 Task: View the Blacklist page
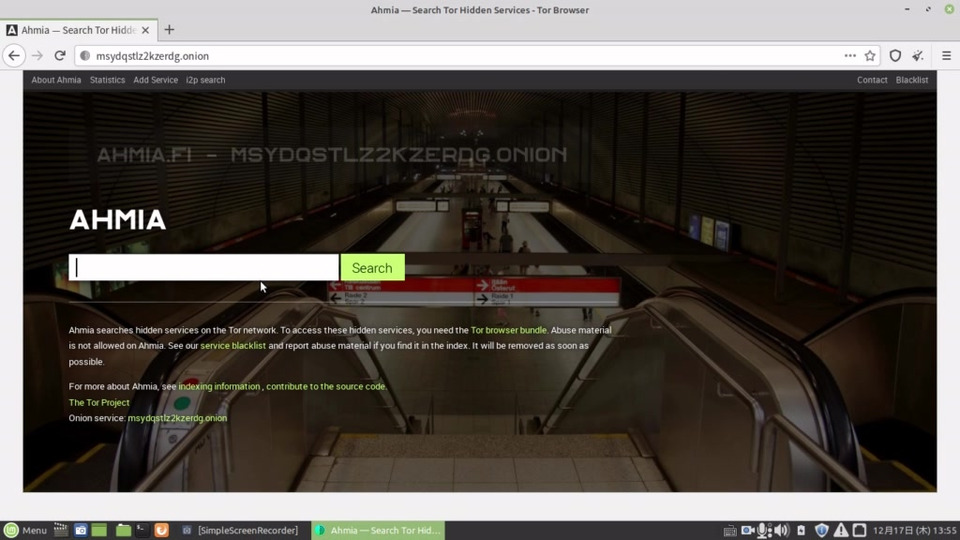click(912, 80)
